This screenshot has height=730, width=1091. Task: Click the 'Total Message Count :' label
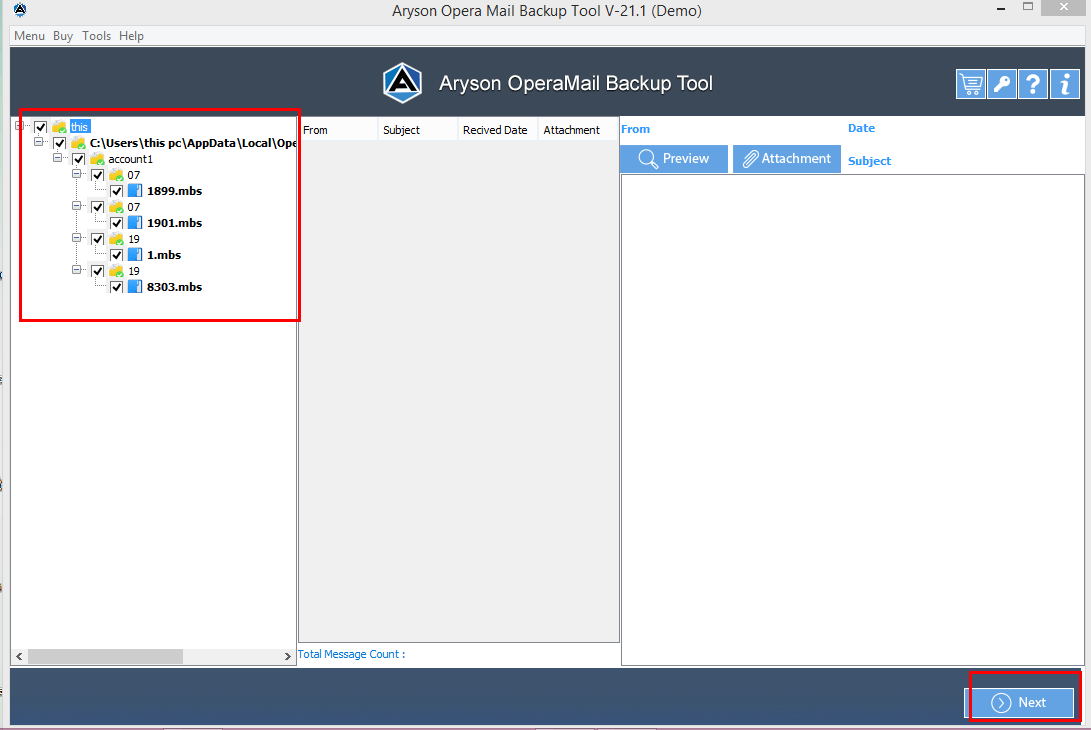click(x=351, y=654)
